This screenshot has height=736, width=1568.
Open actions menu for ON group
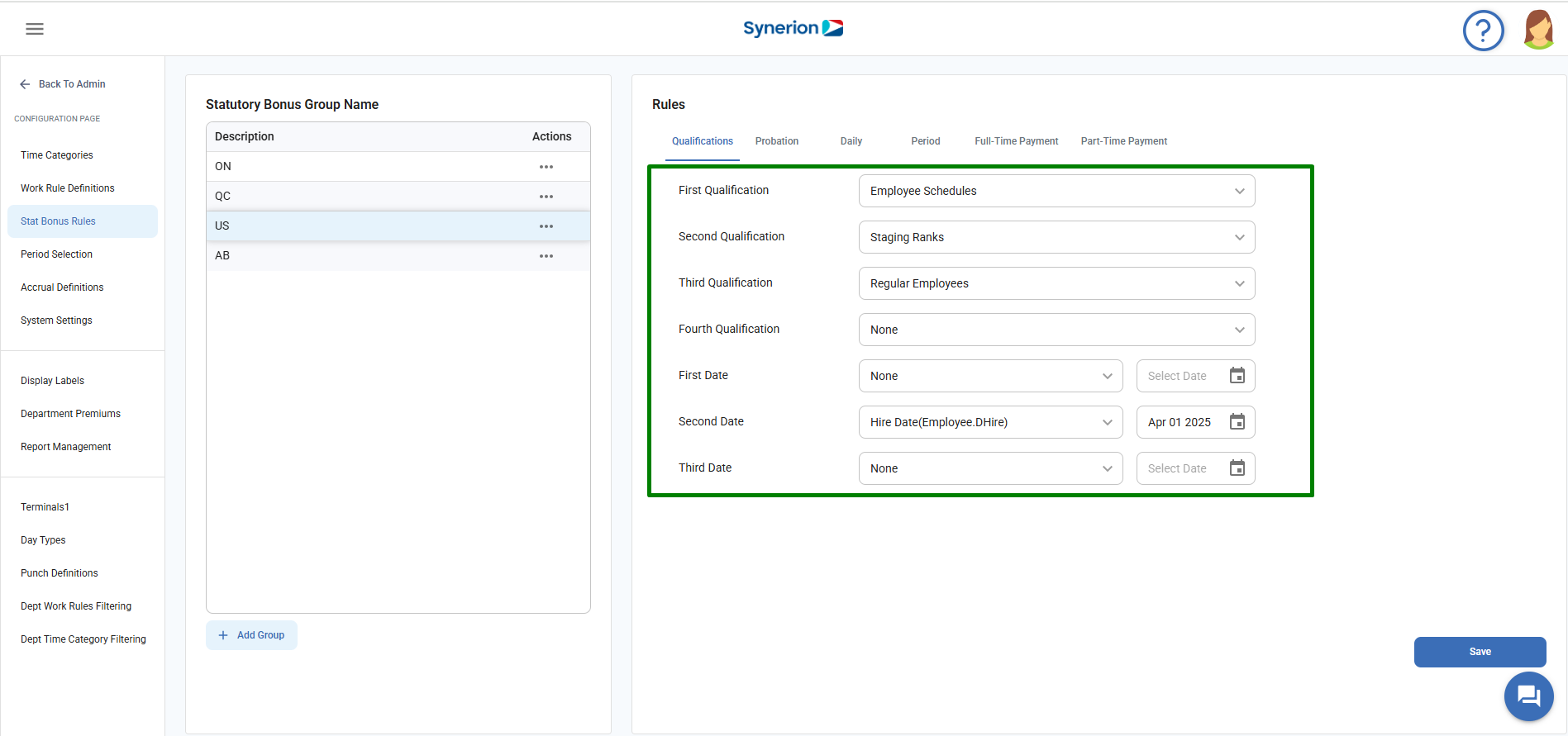coord(546,167)
